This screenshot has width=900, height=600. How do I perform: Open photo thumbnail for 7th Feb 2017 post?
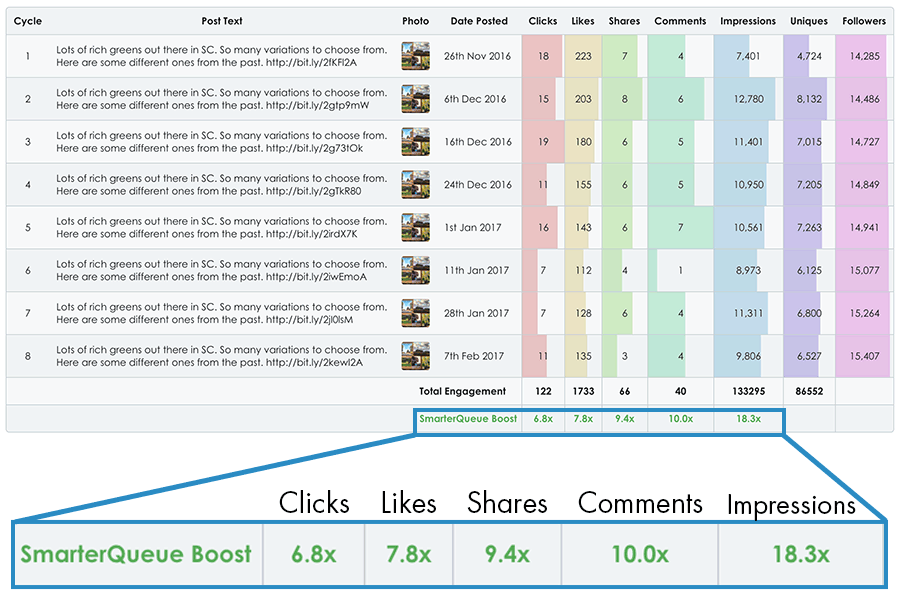(x=416, y=356)
